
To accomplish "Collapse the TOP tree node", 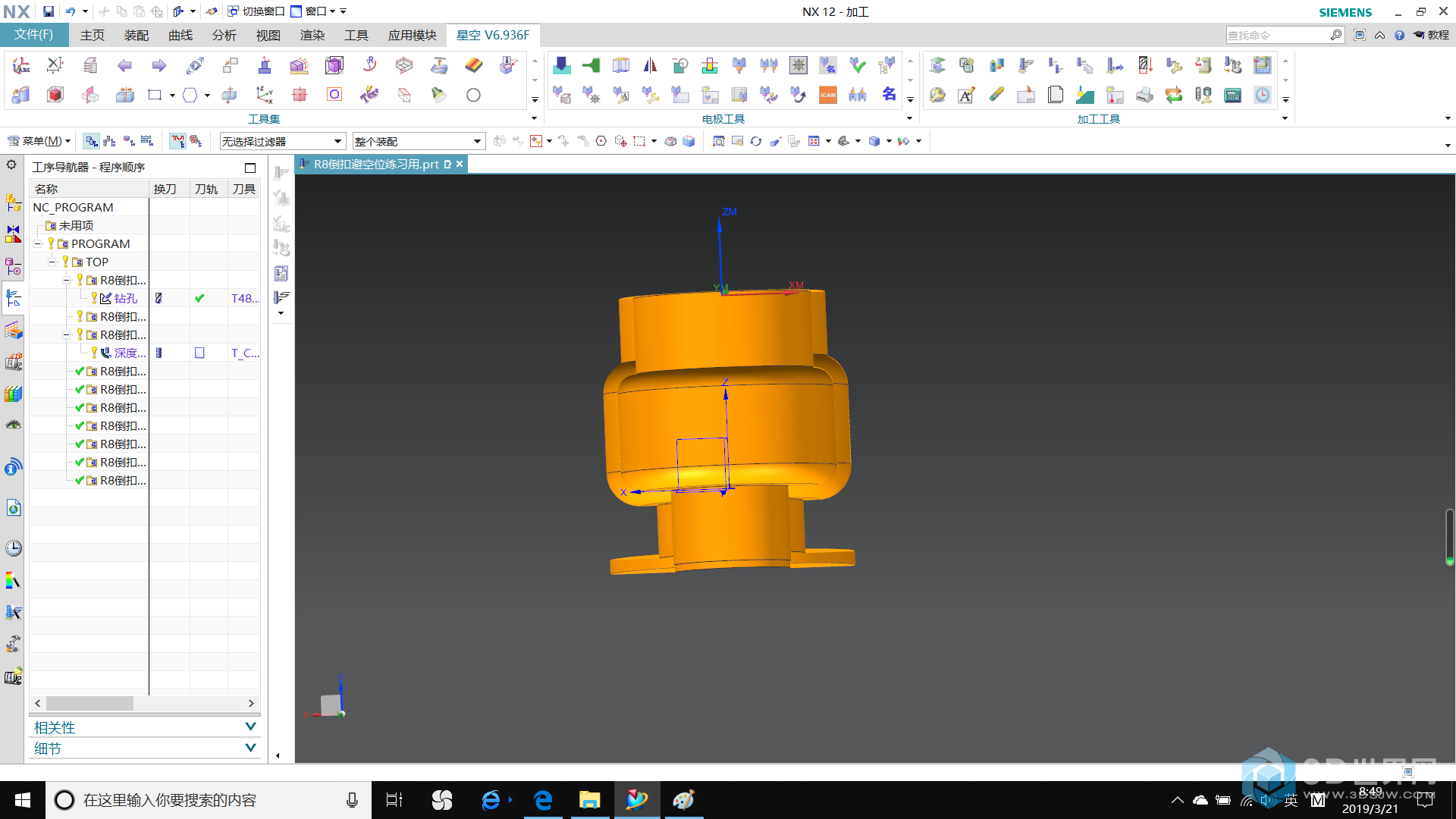I will click(52, 262).
